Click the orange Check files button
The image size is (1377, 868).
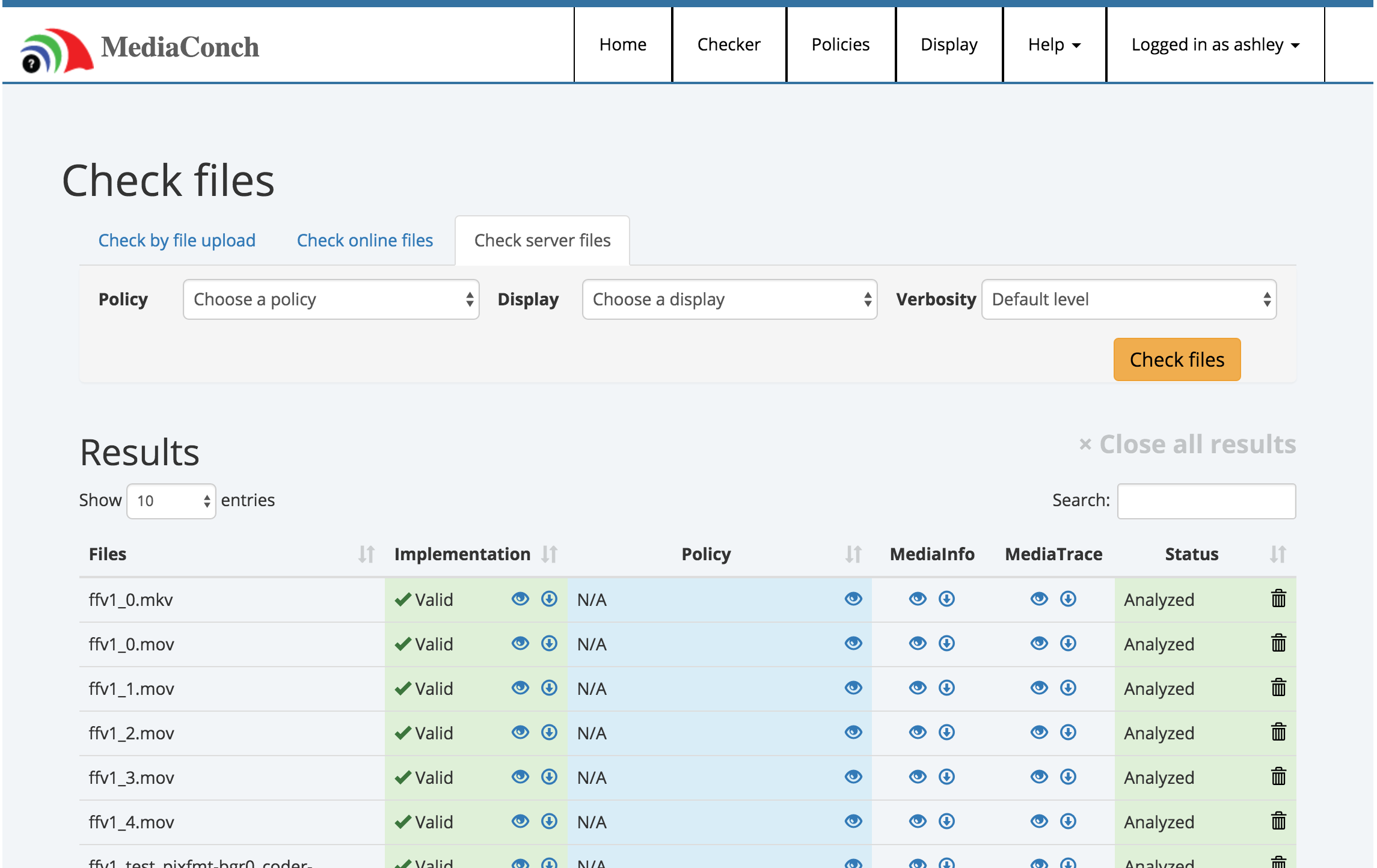[x=1177, y=359]
